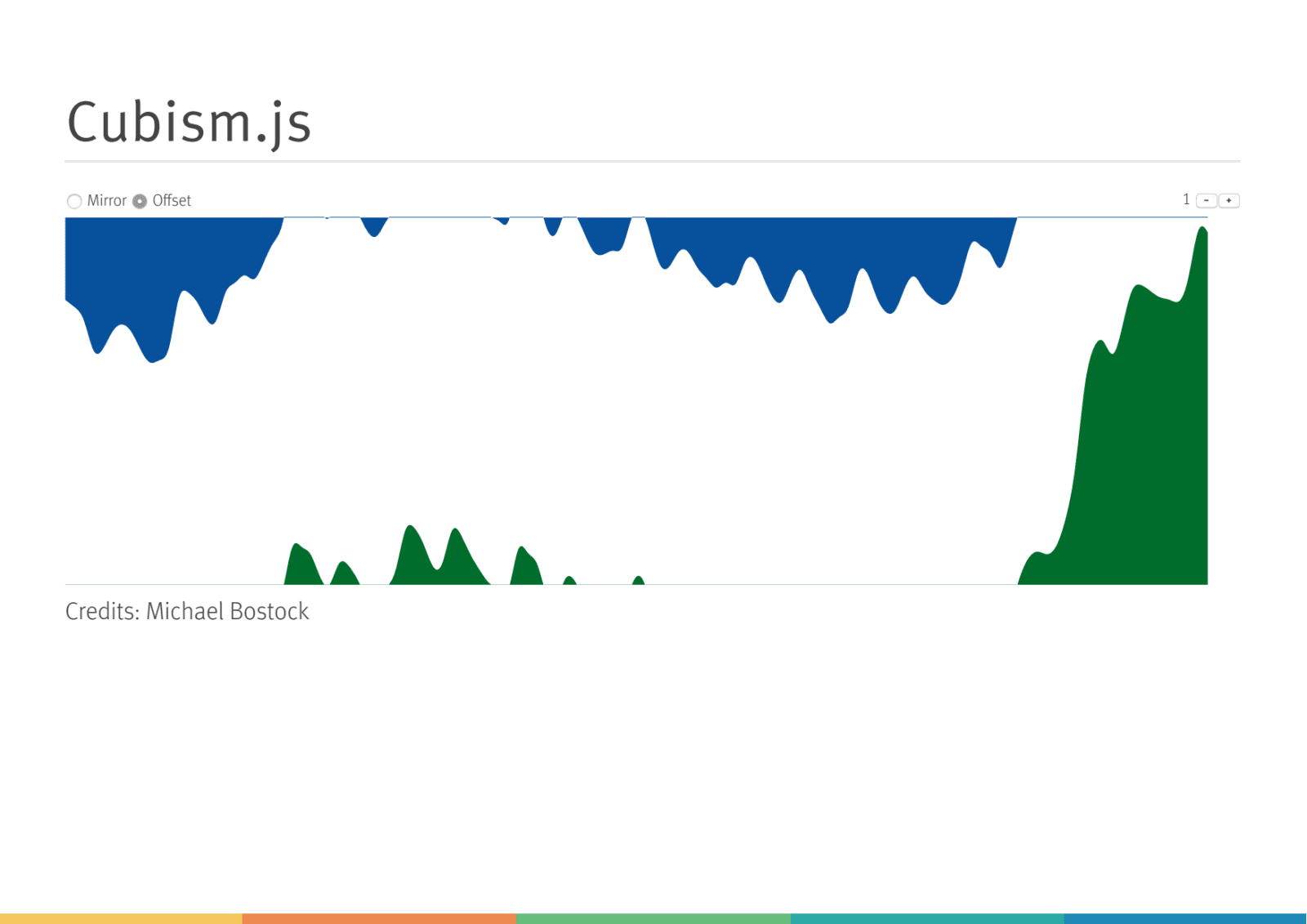Click 'Credits: Michael Bostock' text
1307x924 pixels.
(187, 611)
